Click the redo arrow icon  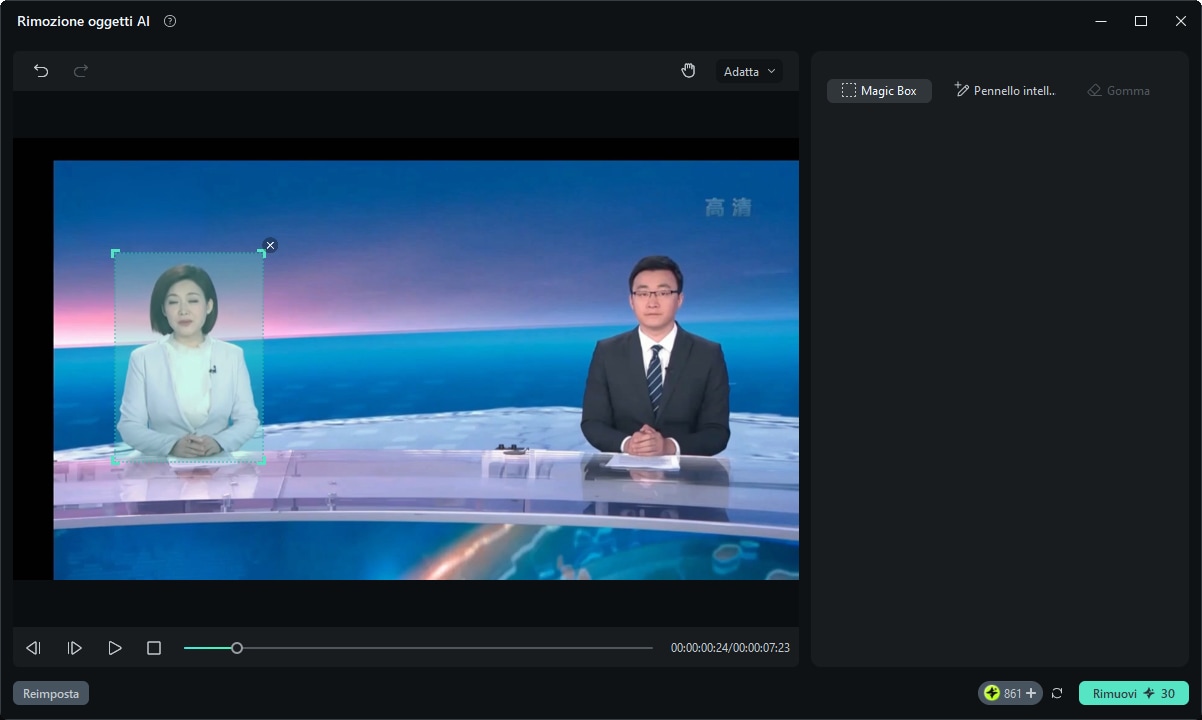(x=81, y=71)
